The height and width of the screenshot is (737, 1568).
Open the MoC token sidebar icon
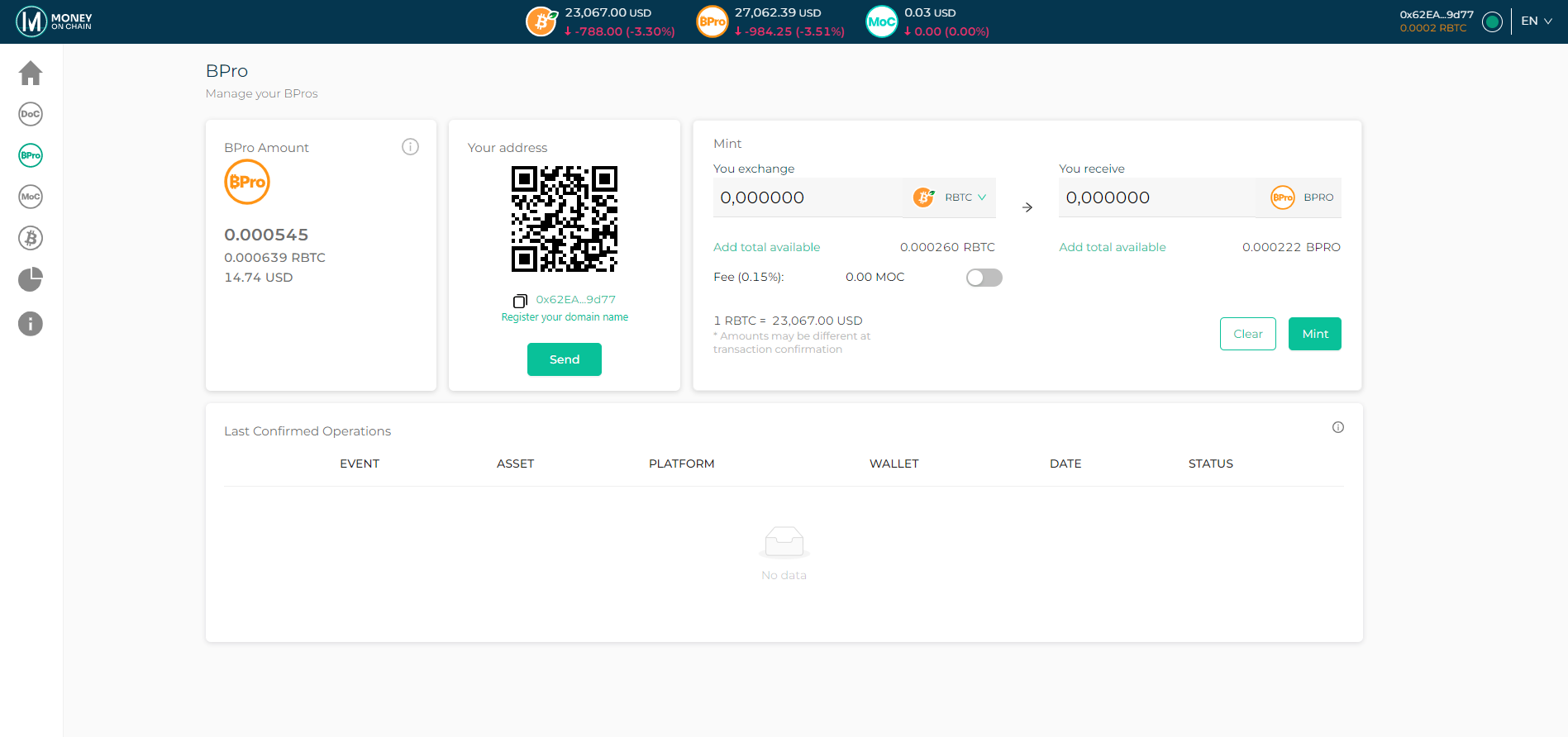pyautogui.click(x=31, y=197)
